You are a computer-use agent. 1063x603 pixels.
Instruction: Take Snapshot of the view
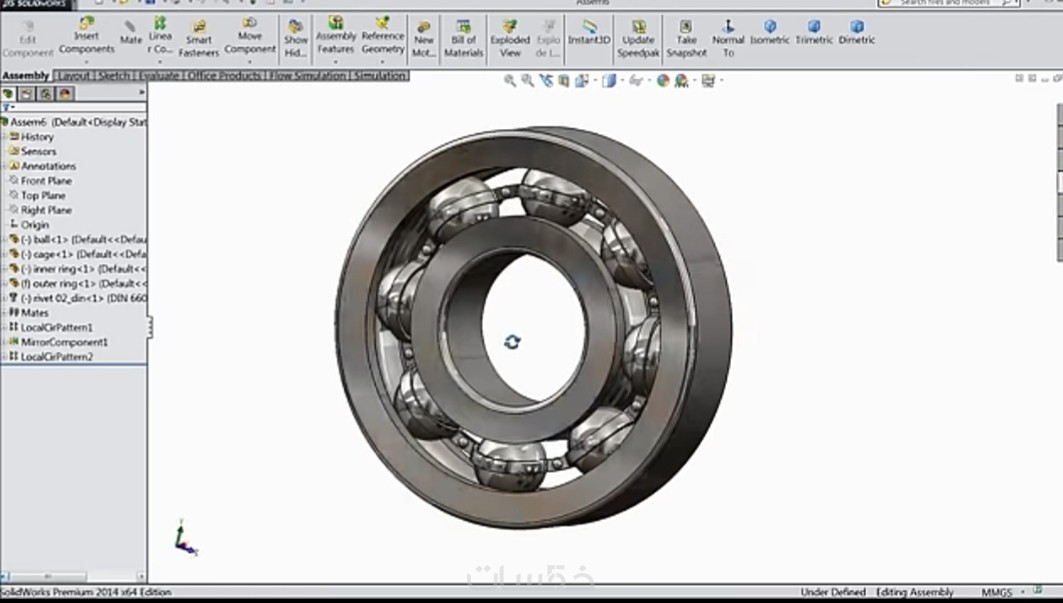coord(686,39)
